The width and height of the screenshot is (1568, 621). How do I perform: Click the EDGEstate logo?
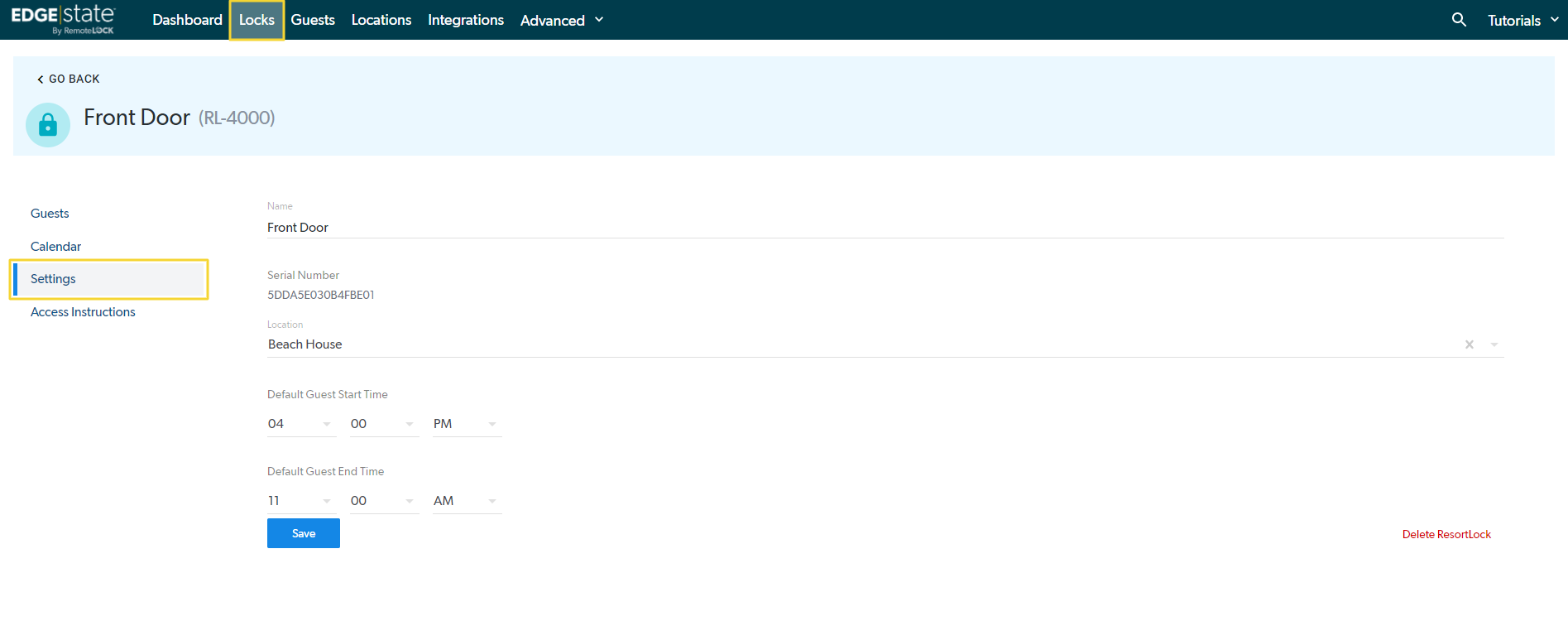click(x=63, y=20)
